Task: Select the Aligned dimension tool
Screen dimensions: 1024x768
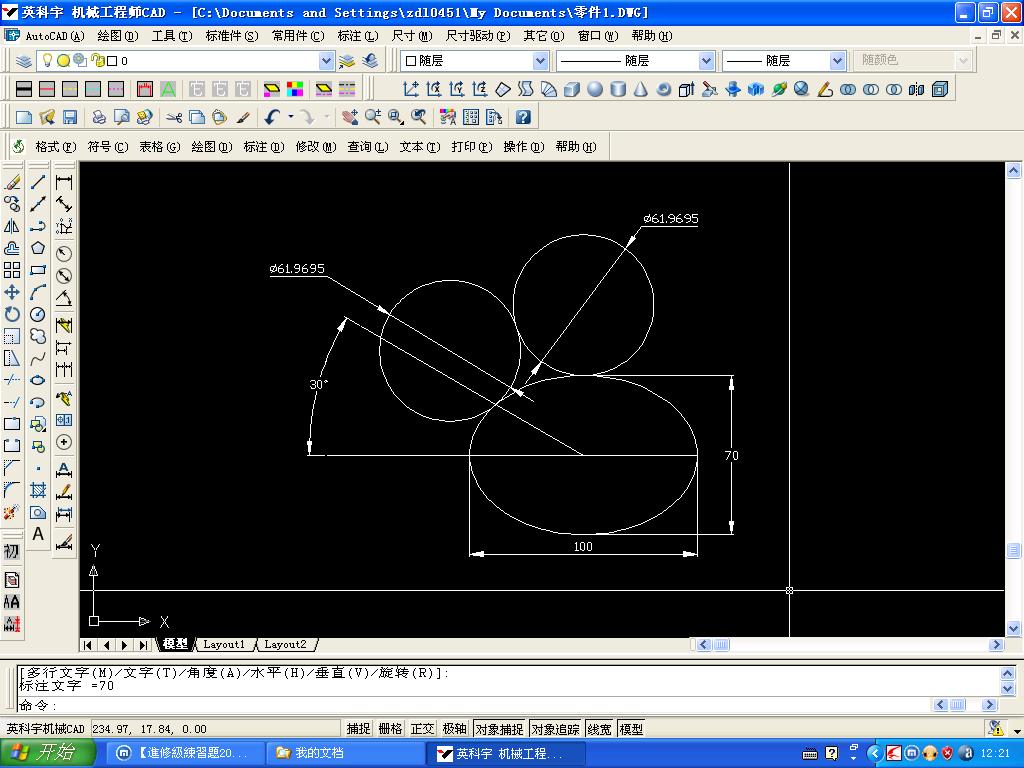Action: point(64,204)
